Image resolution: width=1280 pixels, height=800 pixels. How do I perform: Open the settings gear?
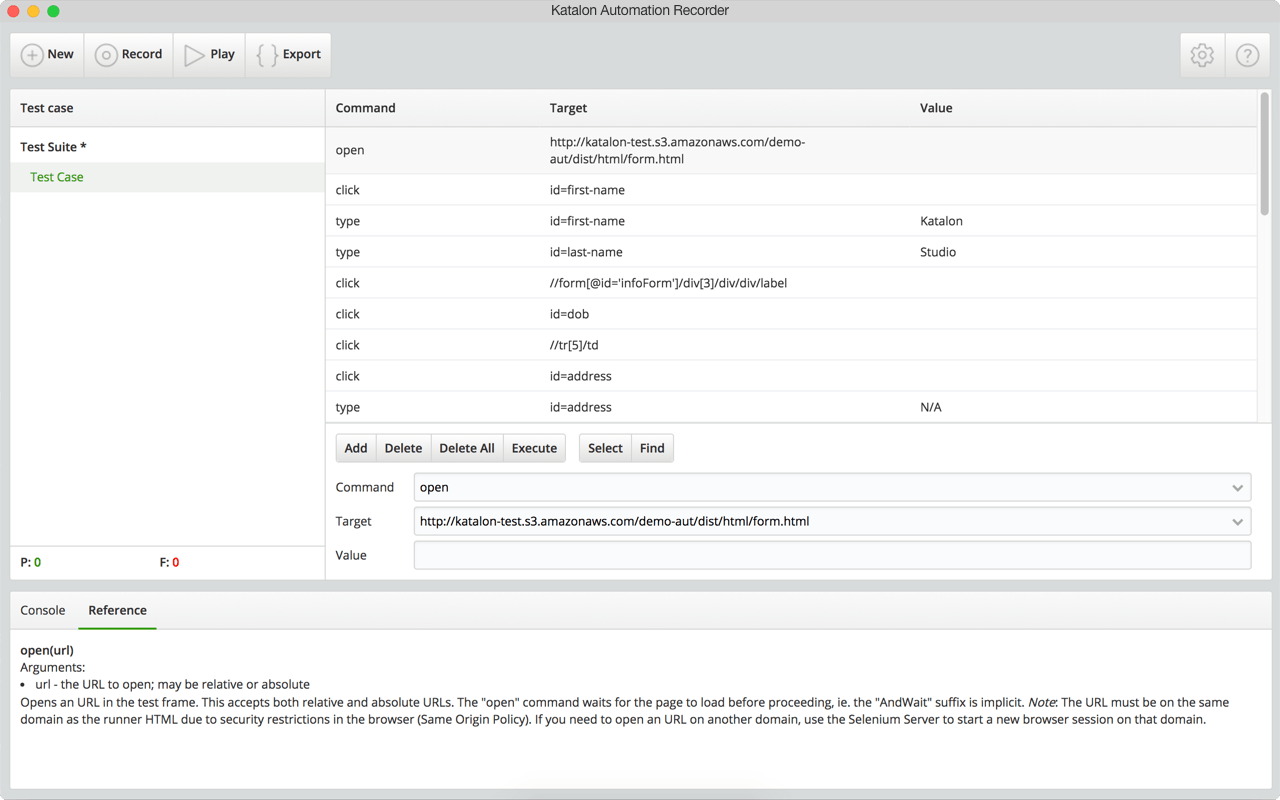[x=1202, y=55]
